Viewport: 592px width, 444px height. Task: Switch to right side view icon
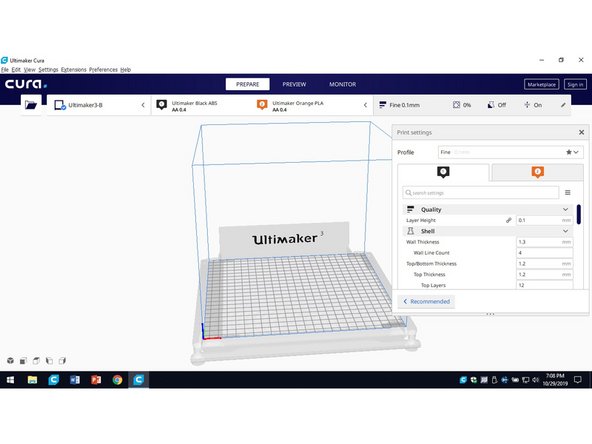62,361
